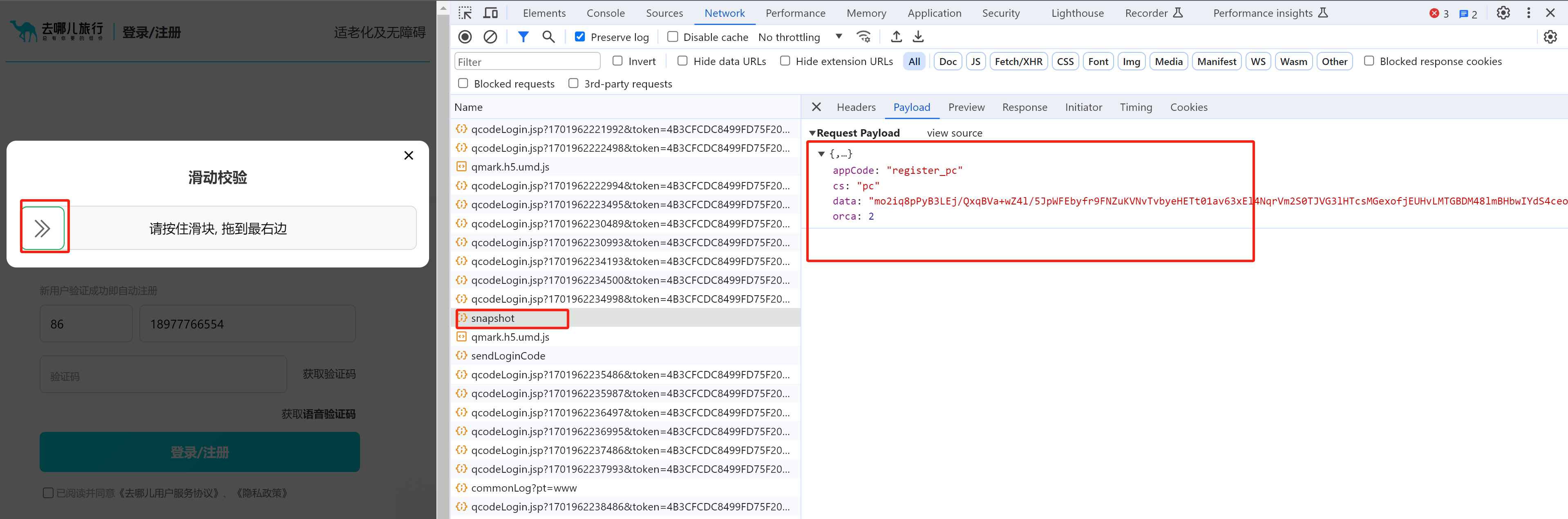Filter requests by JS type
This screenshot has height=519, width=1568.
[975, 61]
